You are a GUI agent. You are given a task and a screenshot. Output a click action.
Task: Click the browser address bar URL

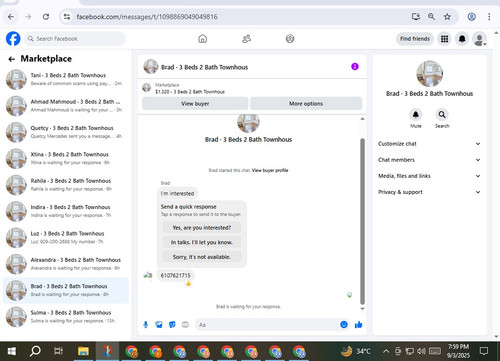click(x=147, y=17)
